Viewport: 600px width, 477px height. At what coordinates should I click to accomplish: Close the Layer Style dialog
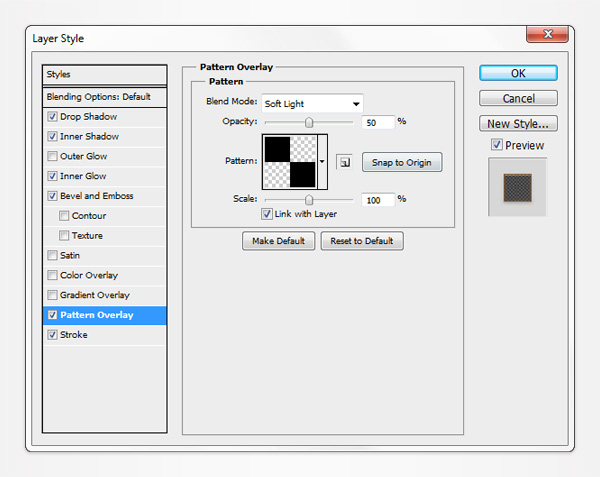(543, 35)
